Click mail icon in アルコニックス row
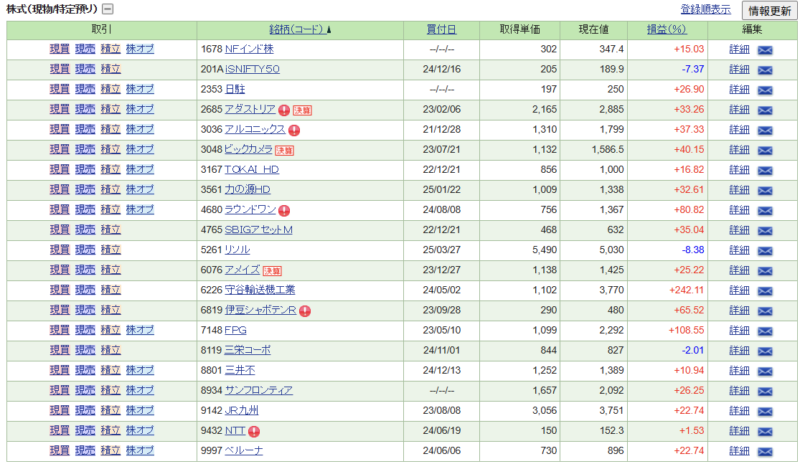This screenshot has height=464, width=800. [765, 130]
